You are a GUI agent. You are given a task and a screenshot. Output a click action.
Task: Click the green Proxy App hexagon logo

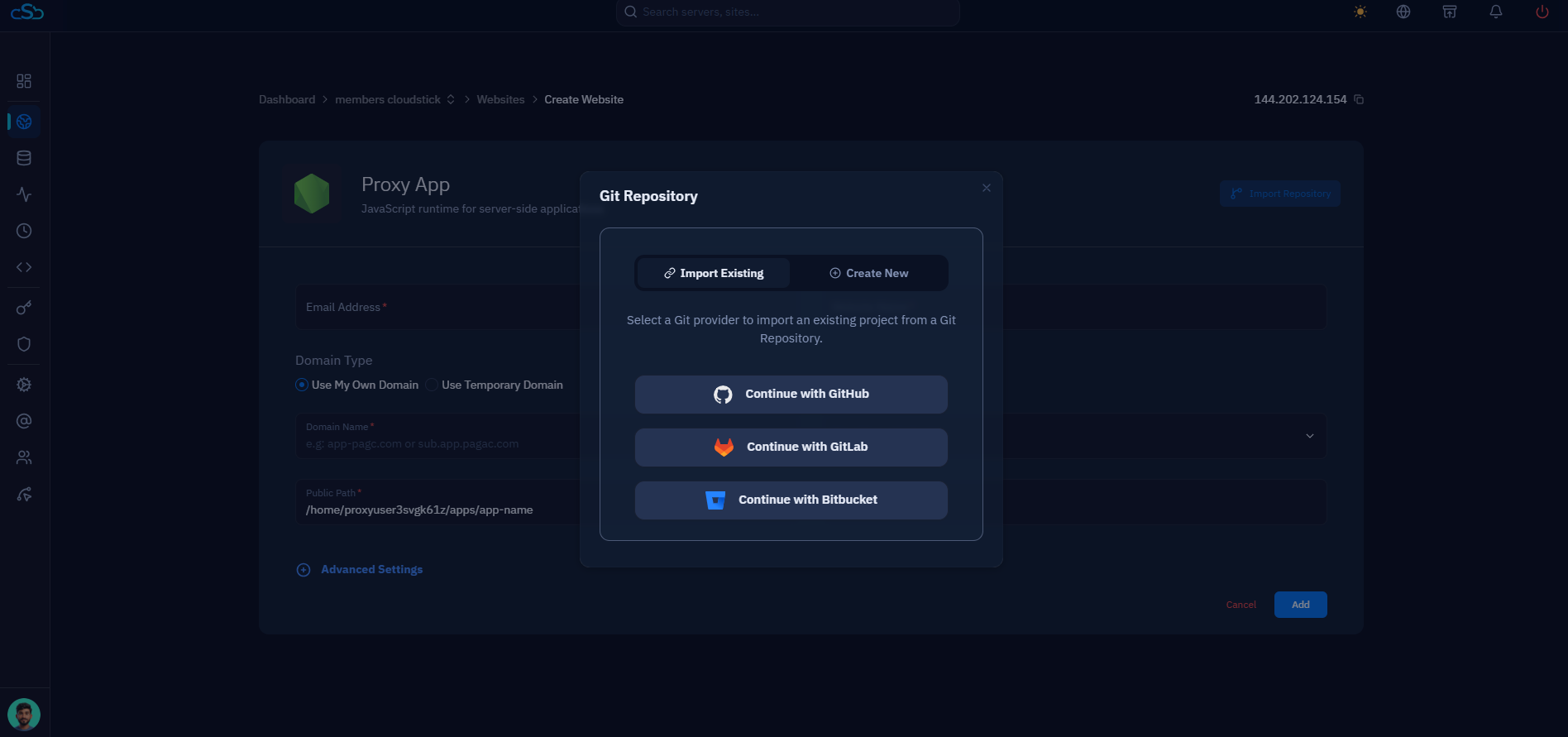tap(312, 194)
